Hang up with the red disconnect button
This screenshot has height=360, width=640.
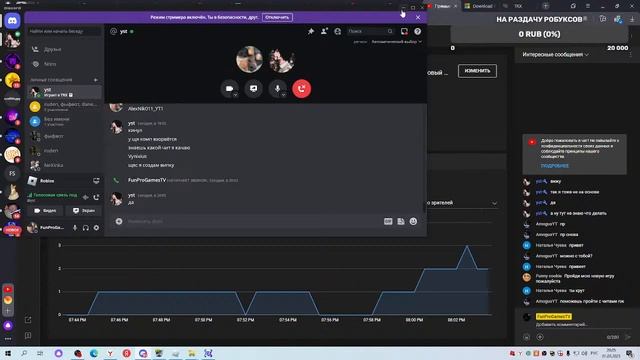[x=302, y=89]
